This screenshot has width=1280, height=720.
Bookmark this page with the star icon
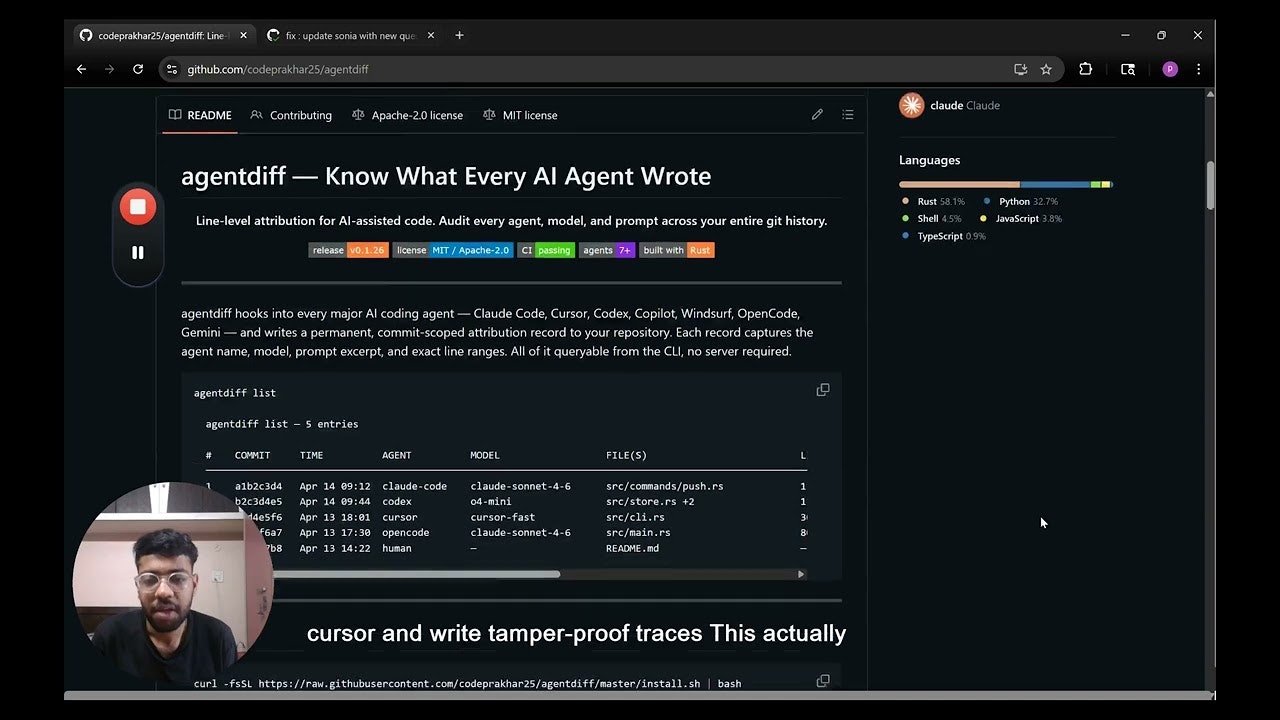coord(1046,69)
